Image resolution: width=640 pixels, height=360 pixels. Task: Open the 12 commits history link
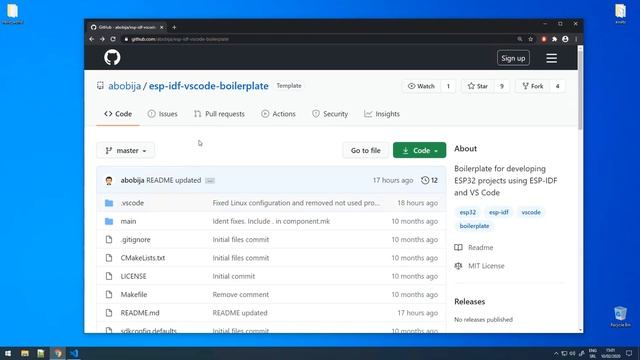429,180
